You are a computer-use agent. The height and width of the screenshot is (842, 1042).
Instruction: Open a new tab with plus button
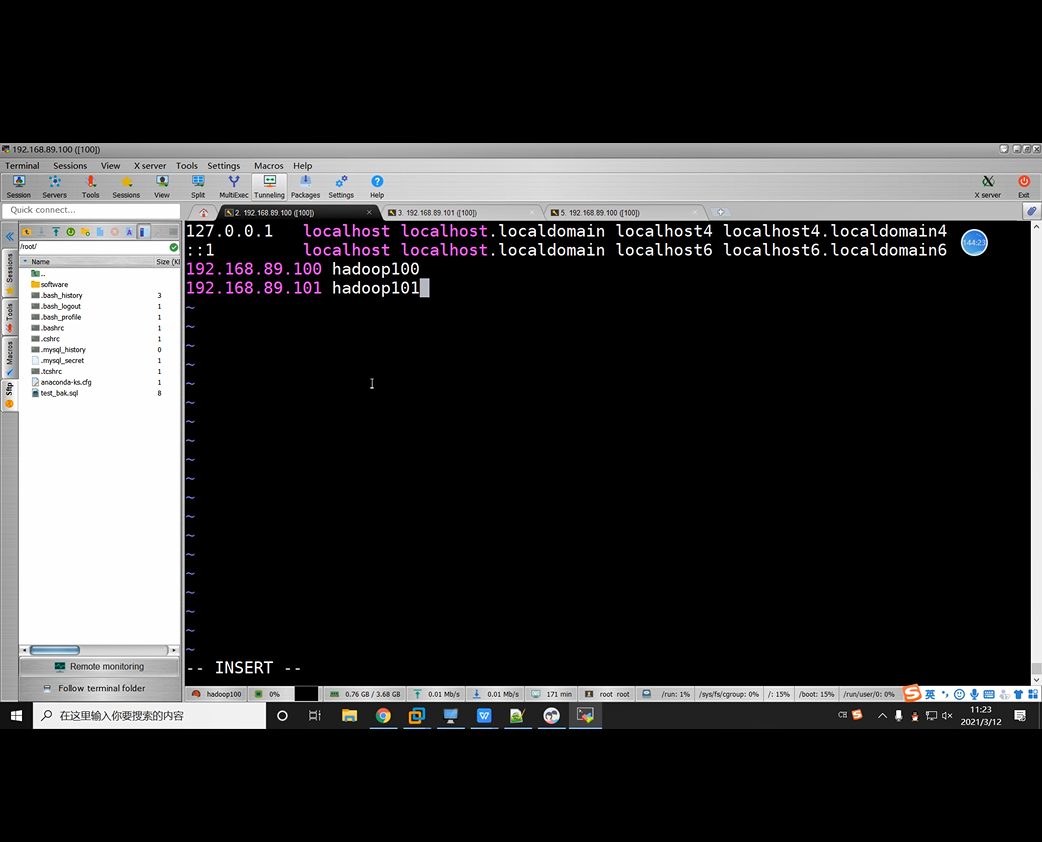[720, 213]
